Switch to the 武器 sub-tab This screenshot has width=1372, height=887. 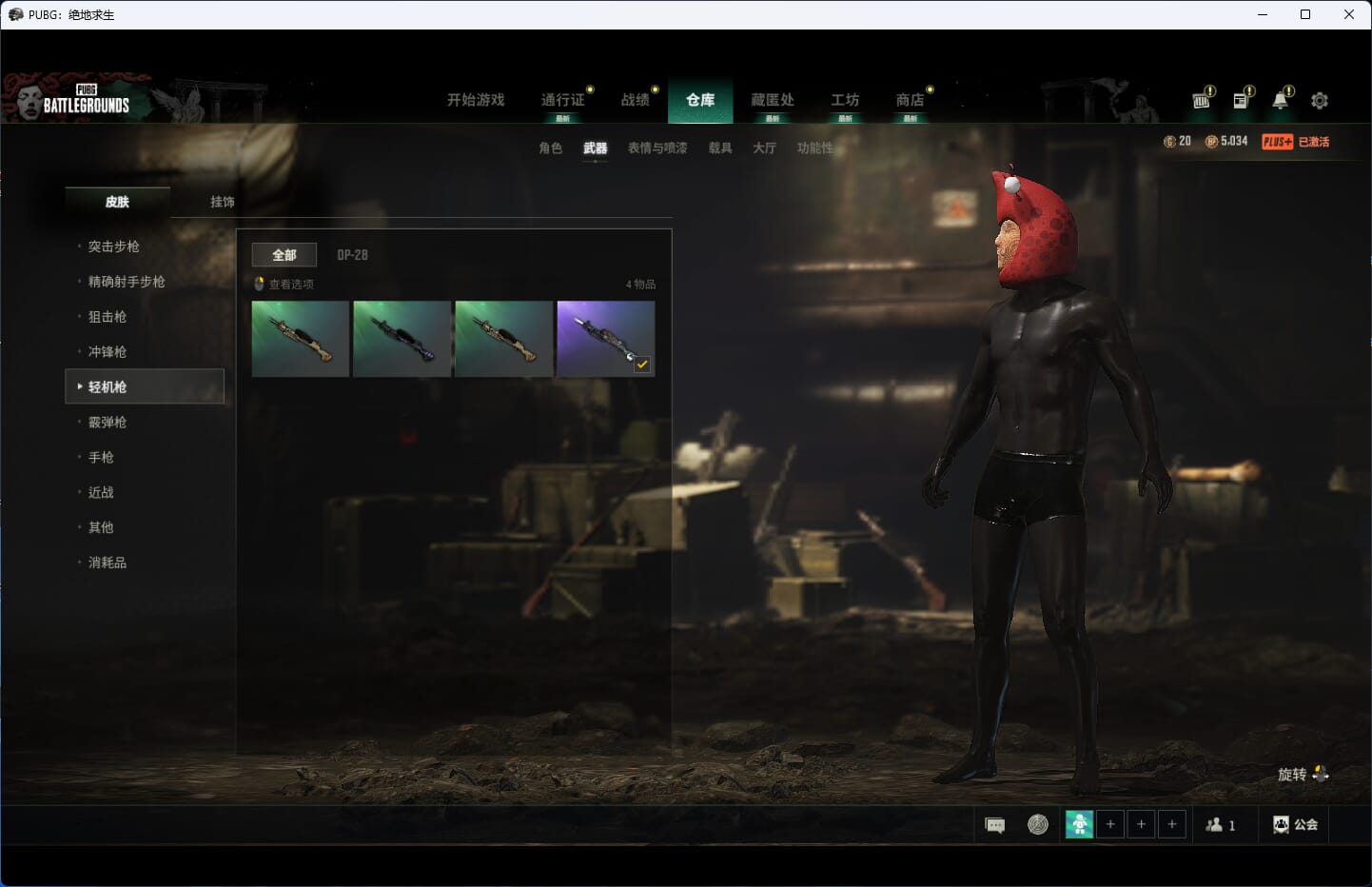coord(596,148)
